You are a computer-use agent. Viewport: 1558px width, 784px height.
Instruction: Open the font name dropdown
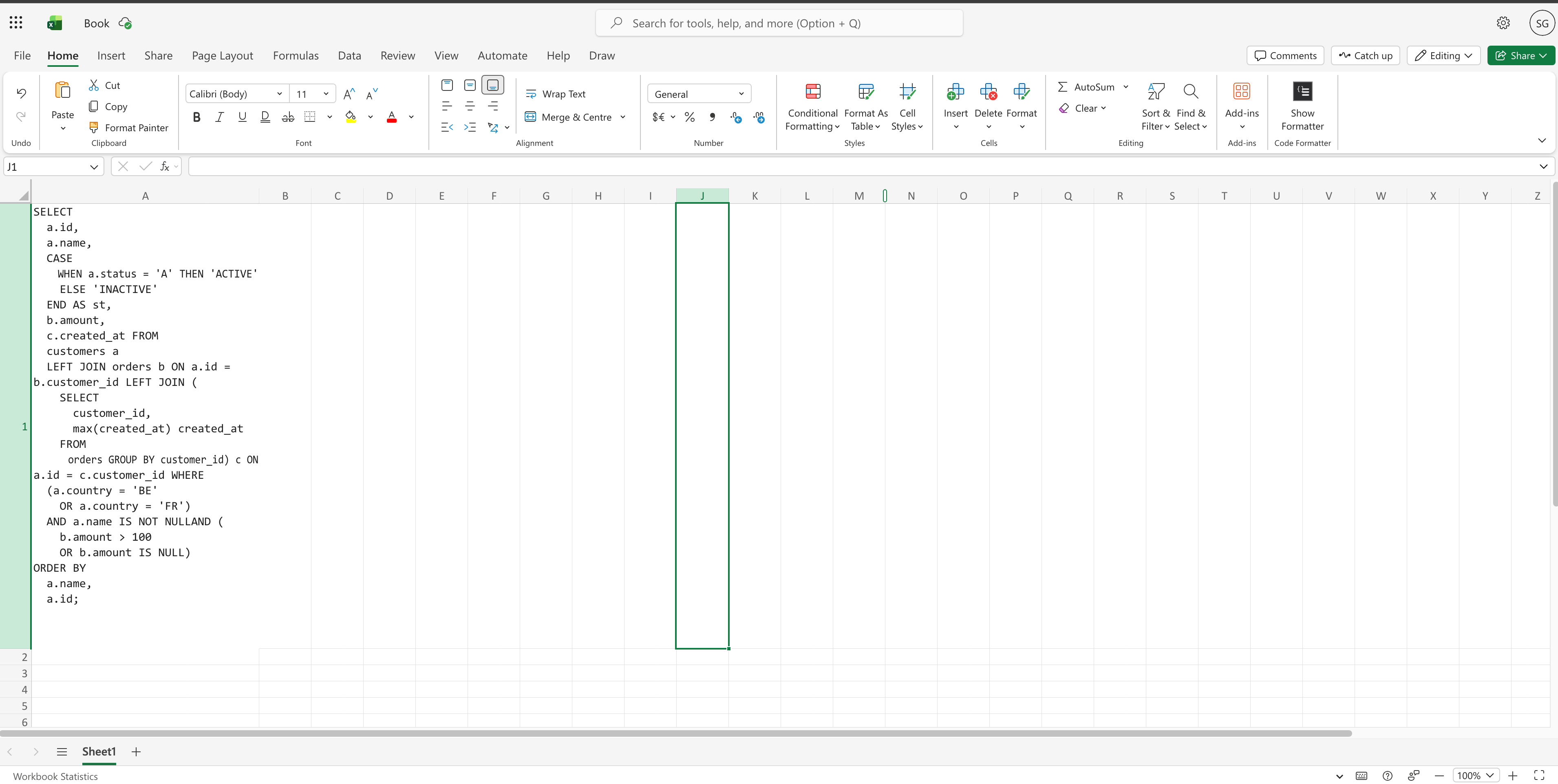coord(279,94)
